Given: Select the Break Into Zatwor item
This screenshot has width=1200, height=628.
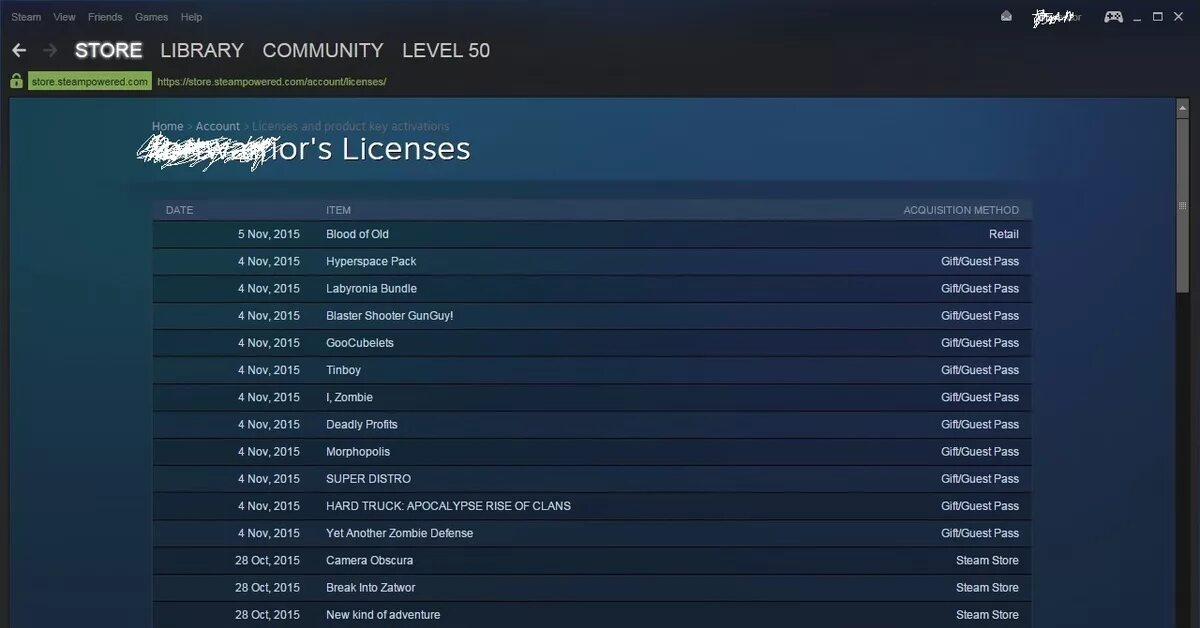Looking at the screenshot, I should tap(370, 587).
